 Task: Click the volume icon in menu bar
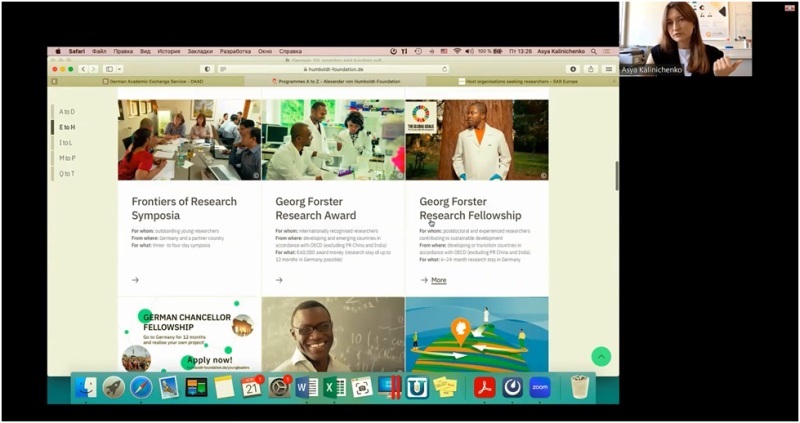pos(469,51)
